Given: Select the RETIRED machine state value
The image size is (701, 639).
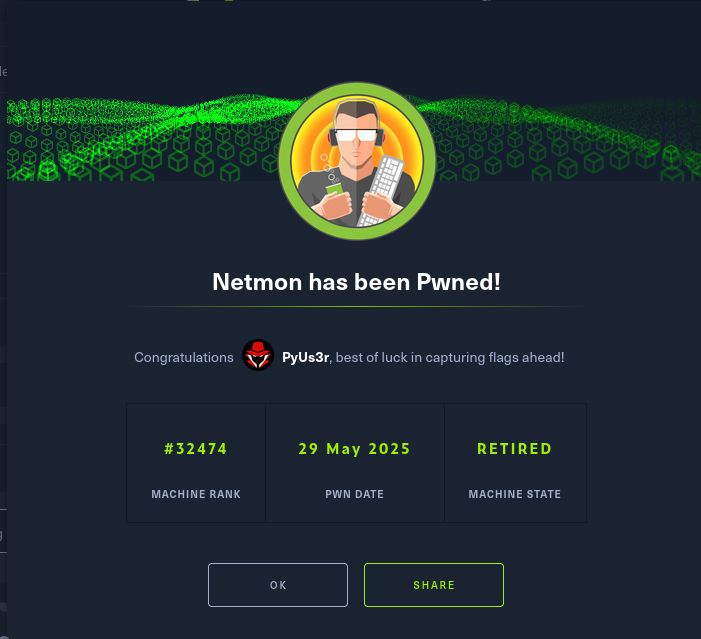Looking at the screenshot, I should [x=515, y=449].
